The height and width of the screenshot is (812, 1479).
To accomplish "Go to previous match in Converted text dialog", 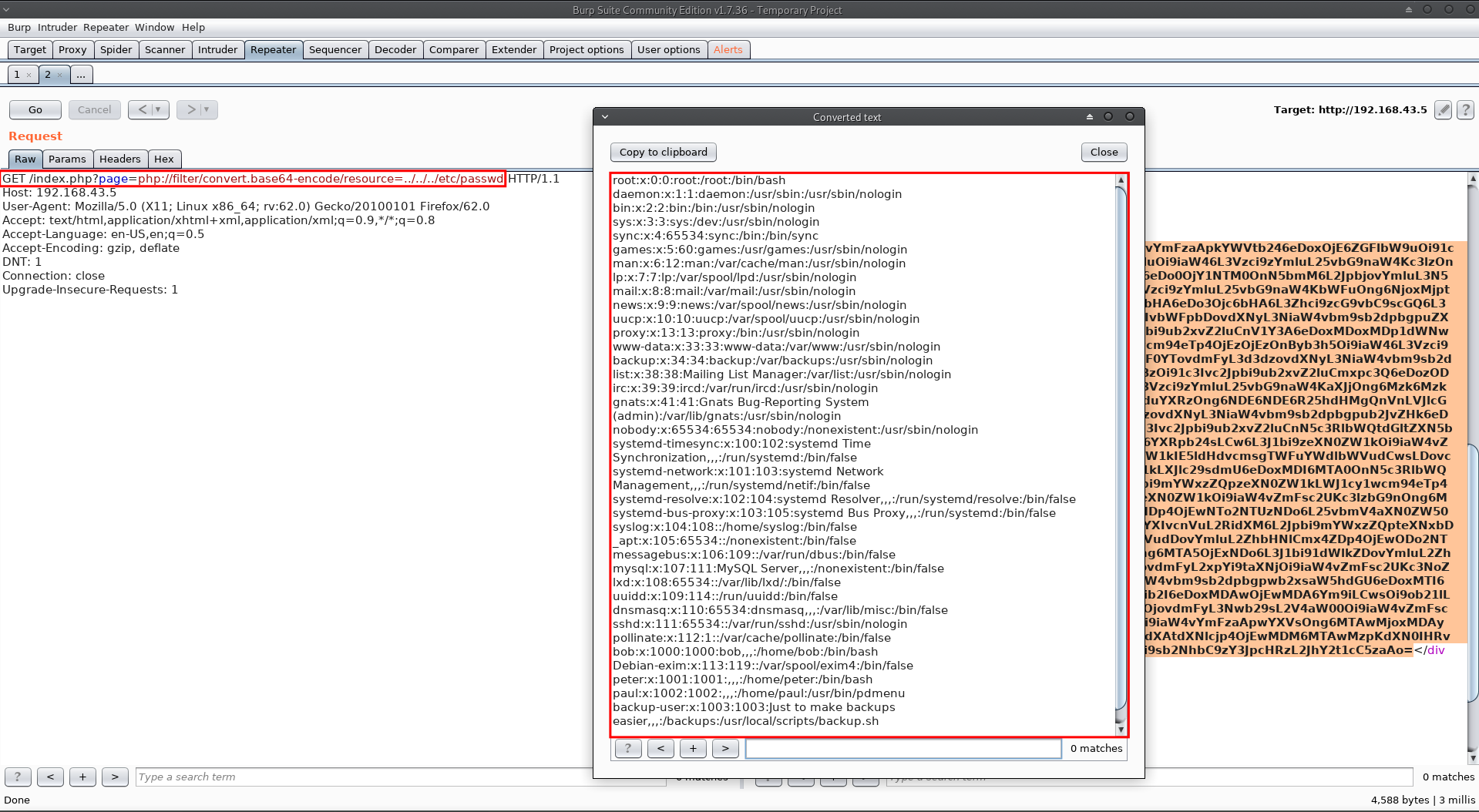I will 661,748.
